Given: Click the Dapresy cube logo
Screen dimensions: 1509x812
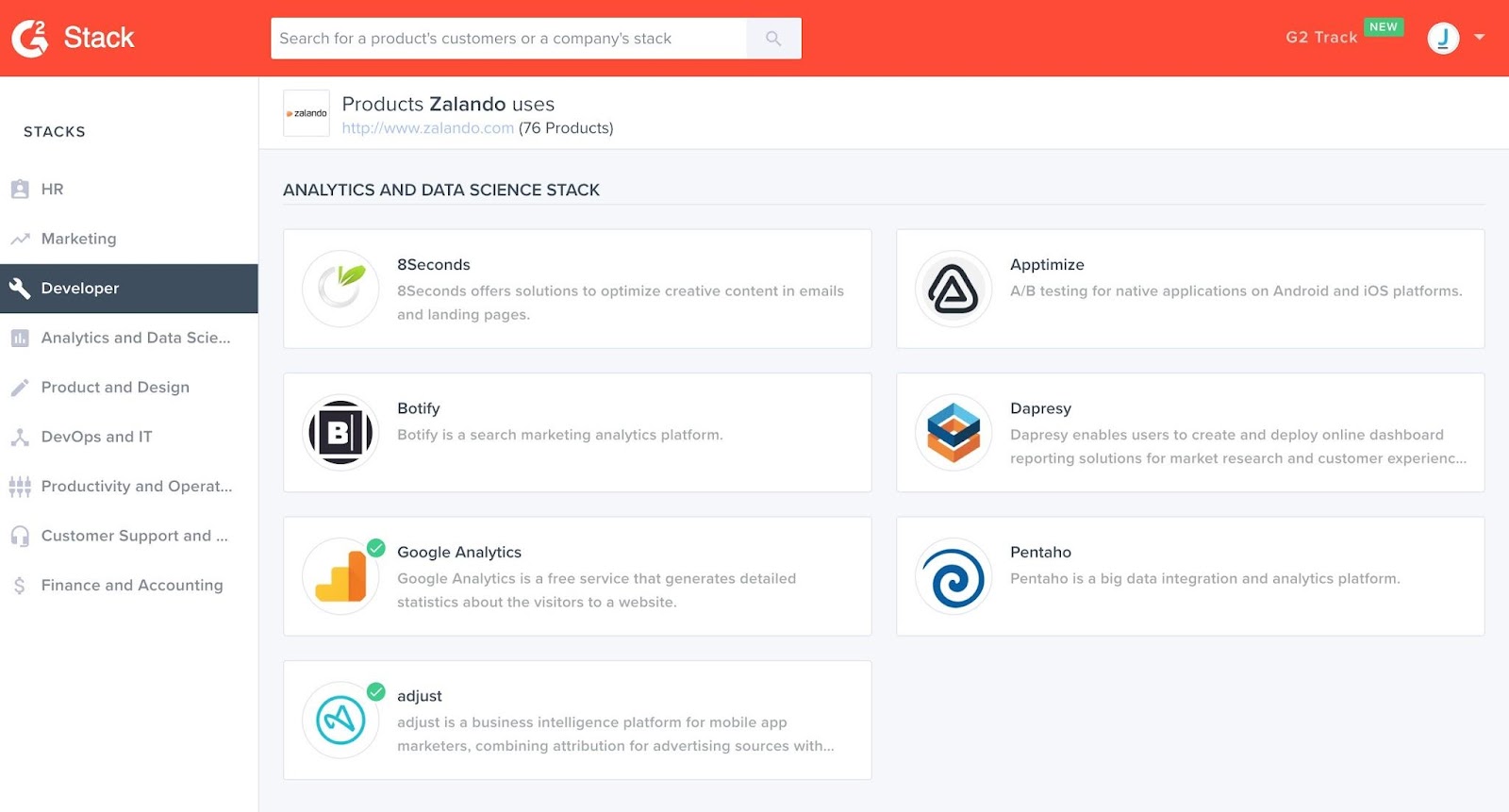Looking at the screenshot, I should [x=953, y=432].
